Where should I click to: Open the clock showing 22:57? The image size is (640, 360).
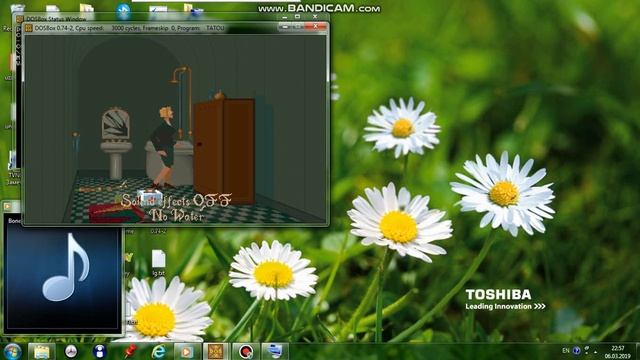click(618, 352)
